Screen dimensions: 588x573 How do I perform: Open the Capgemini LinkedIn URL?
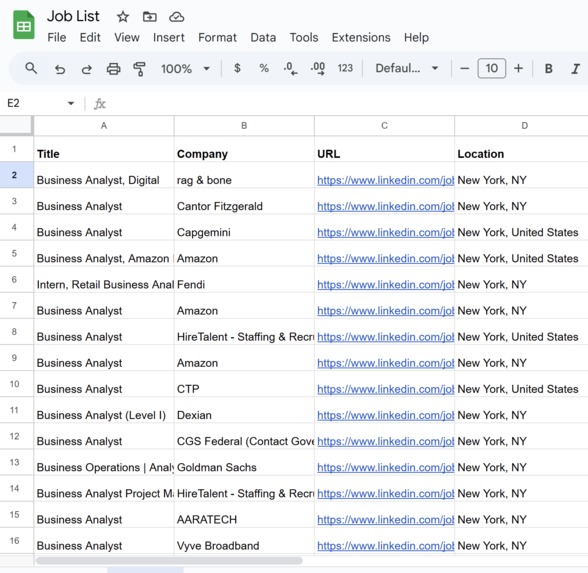click(x=386, y=232)
